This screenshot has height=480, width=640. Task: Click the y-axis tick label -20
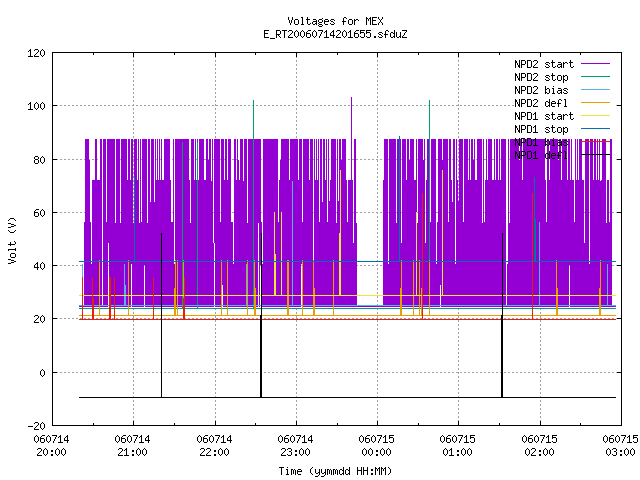(x=36, y=426)
